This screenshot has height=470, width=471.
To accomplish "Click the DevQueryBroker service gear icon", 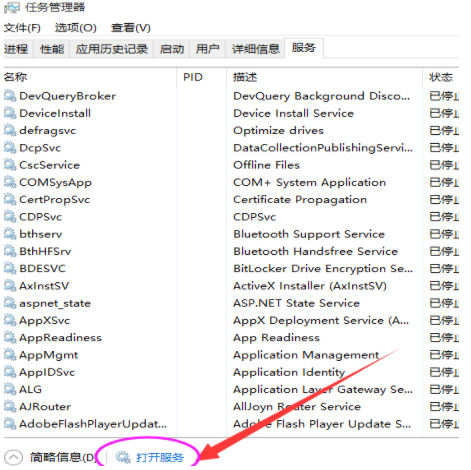I will pyautogui.click(x=10, y=96).
